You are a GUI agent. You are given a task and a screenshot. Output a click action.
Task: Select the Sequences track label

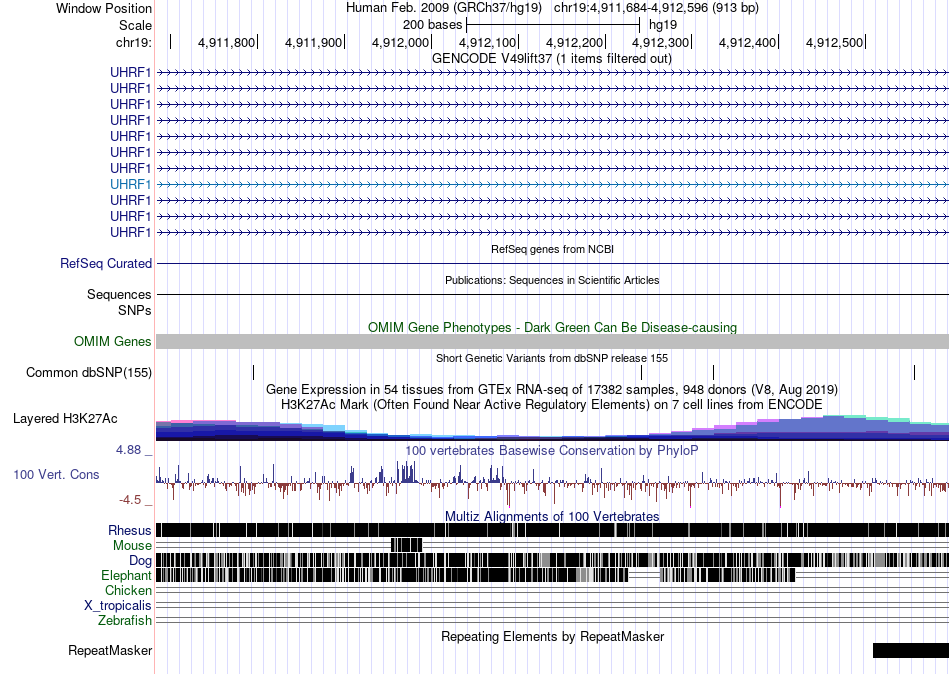[119, 295]
